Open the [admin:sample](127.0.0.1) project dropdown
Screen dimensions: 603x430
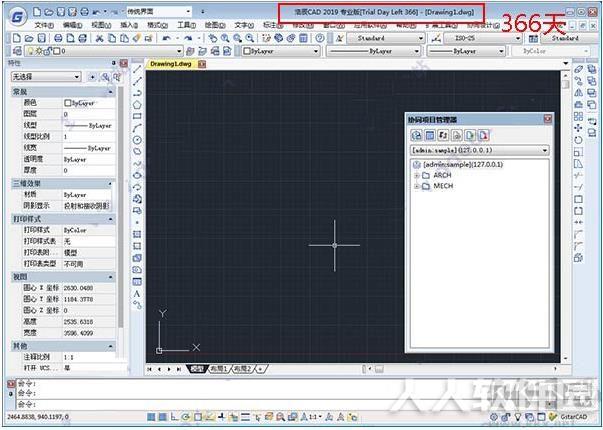480,150
